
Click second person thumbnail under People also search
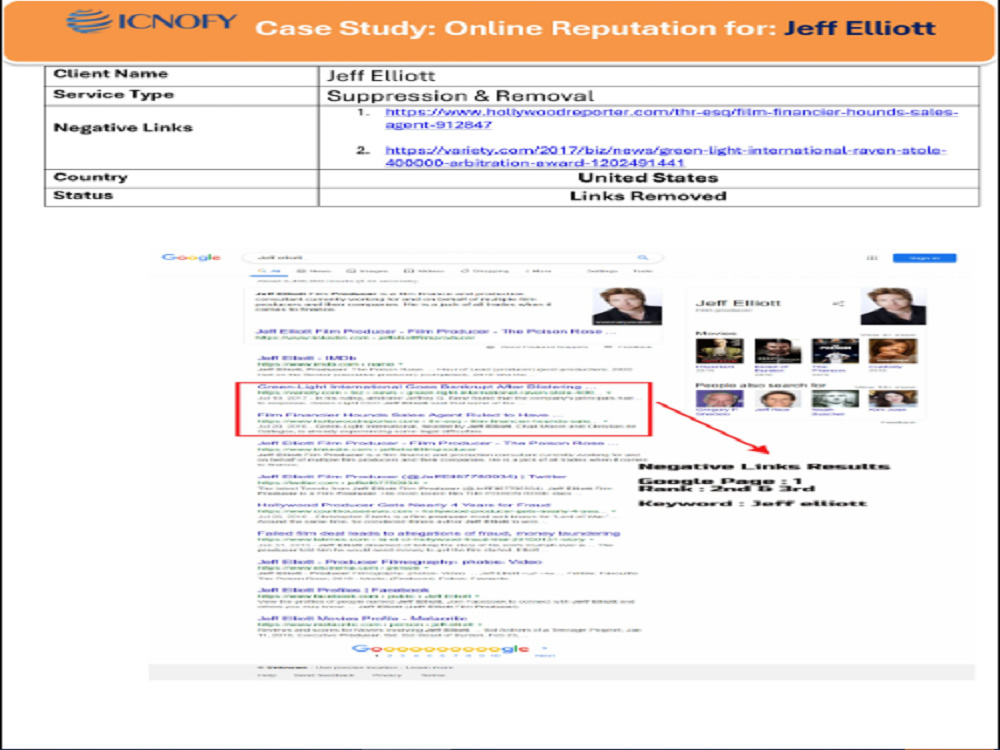coord(777,399)
